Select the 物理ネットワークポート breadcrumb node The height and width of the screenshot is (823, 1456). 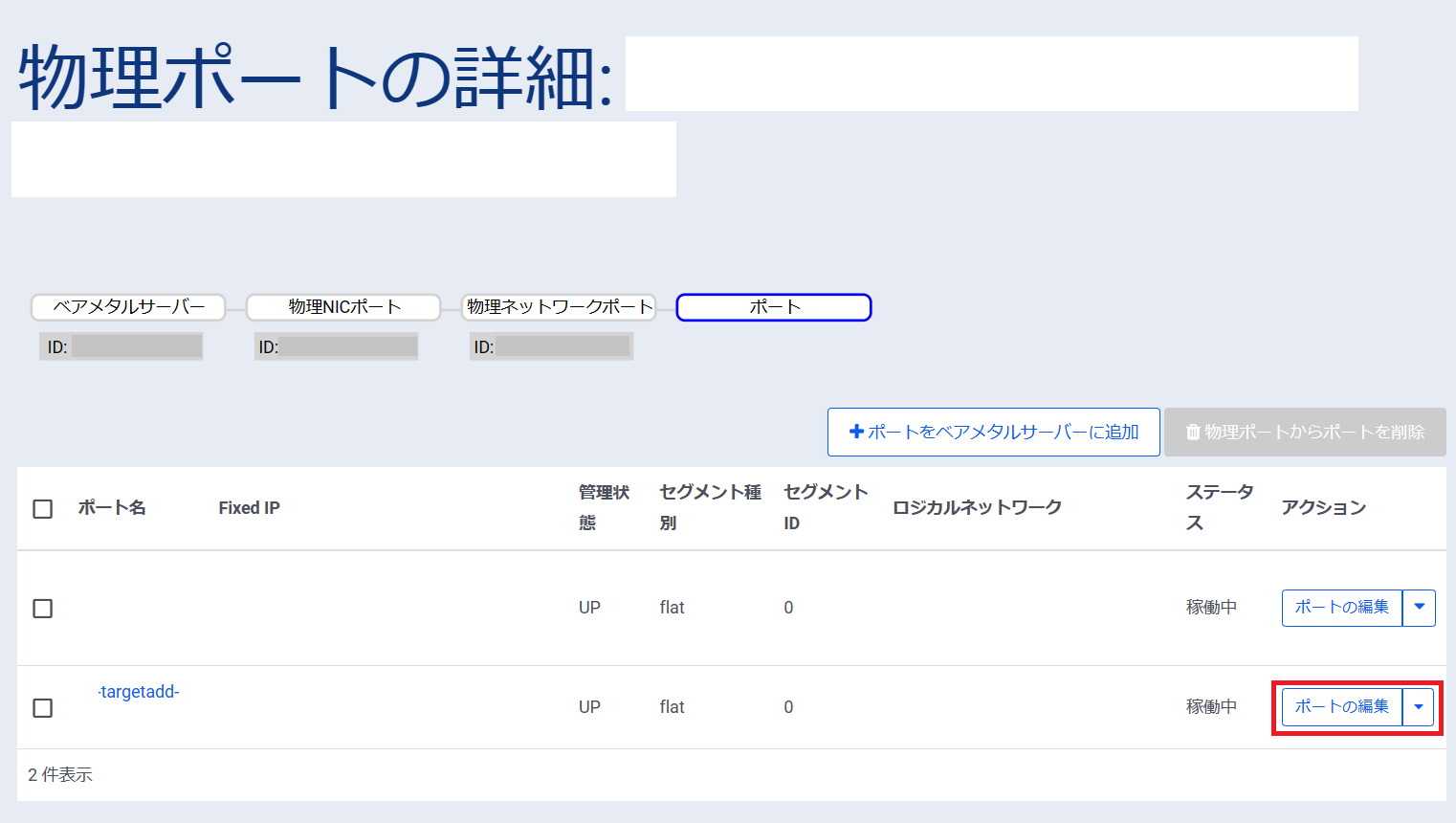click(x=559, y=307)
